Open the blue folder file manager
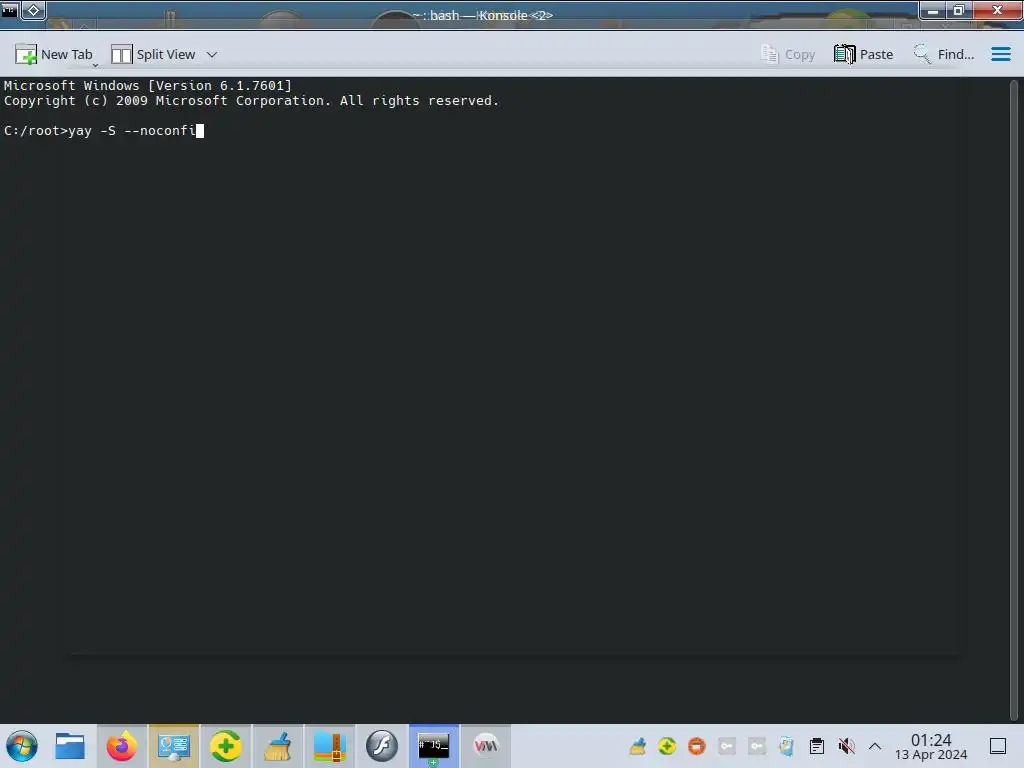1024x768 pixels. point(70,746)
